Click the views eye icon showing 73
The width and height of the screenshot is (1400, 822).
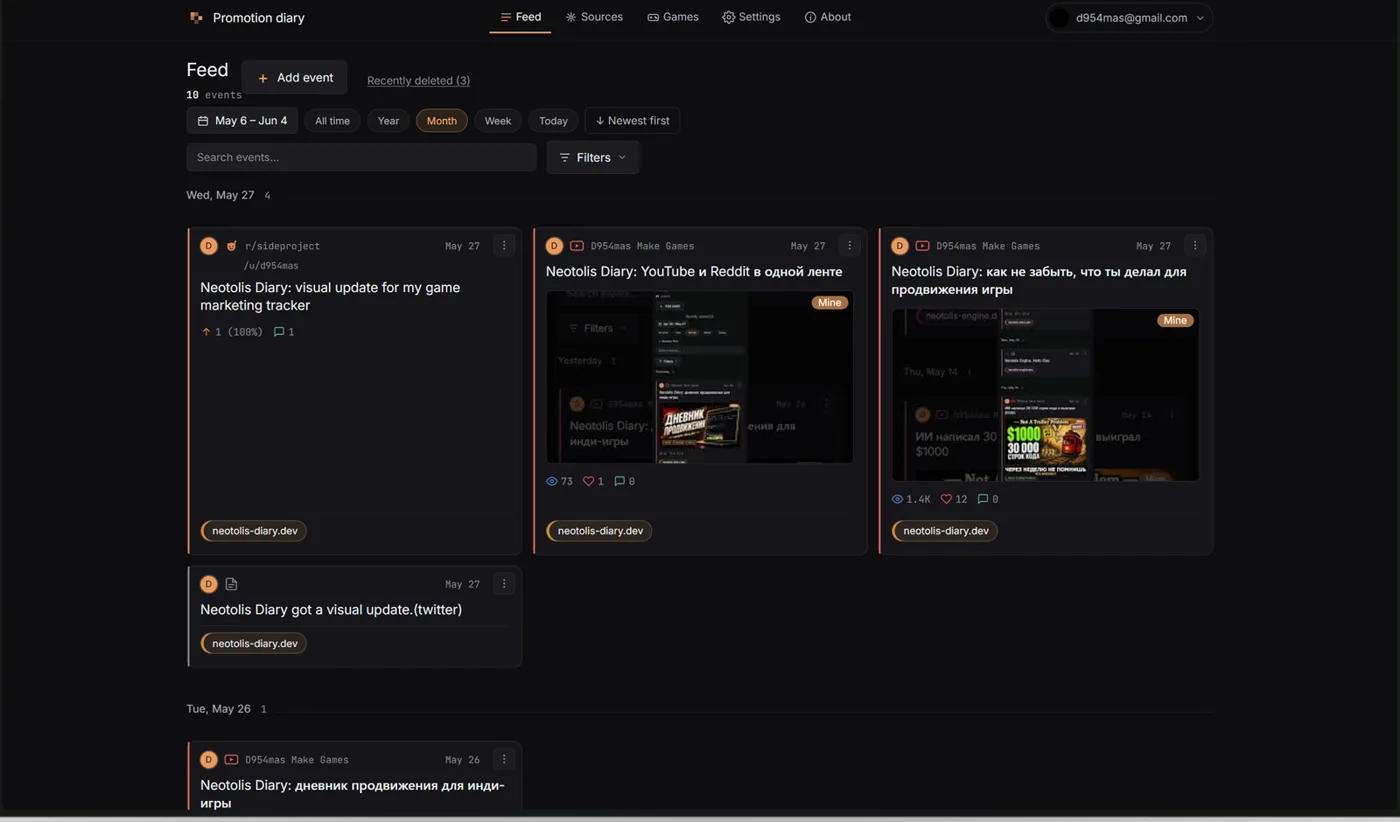click(x=551, y=482)
